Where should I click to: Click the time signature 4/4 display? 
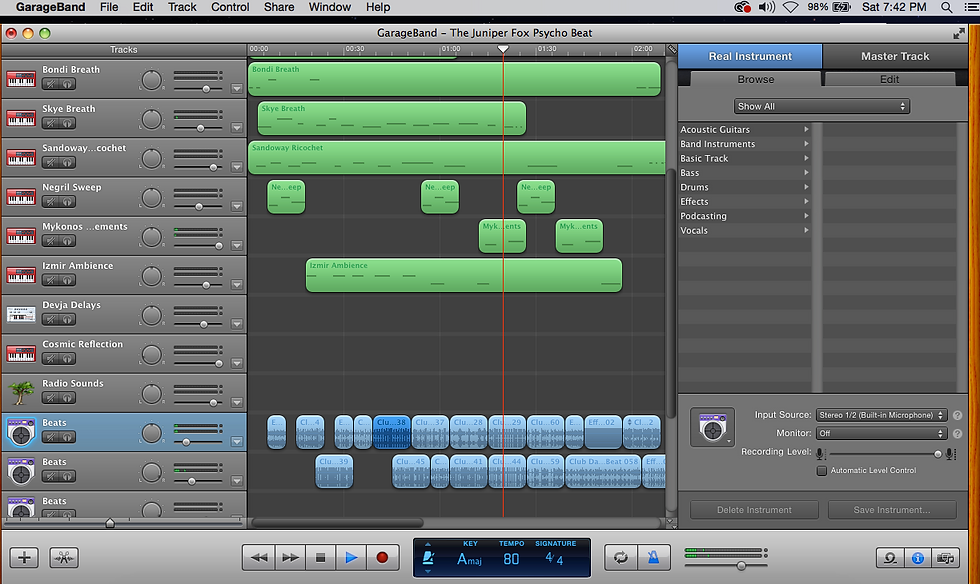point(554,559)
